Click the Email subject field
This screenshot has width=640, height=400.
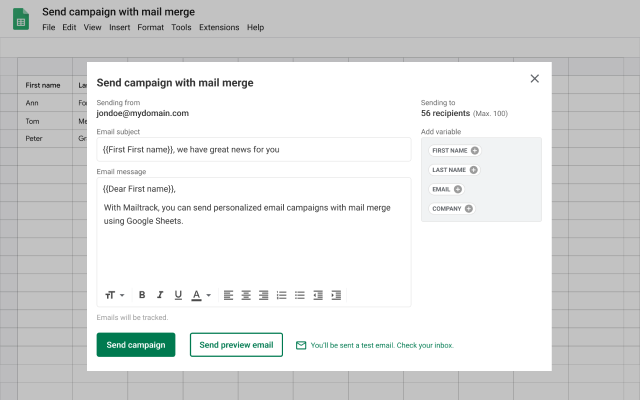click(254, 149)
